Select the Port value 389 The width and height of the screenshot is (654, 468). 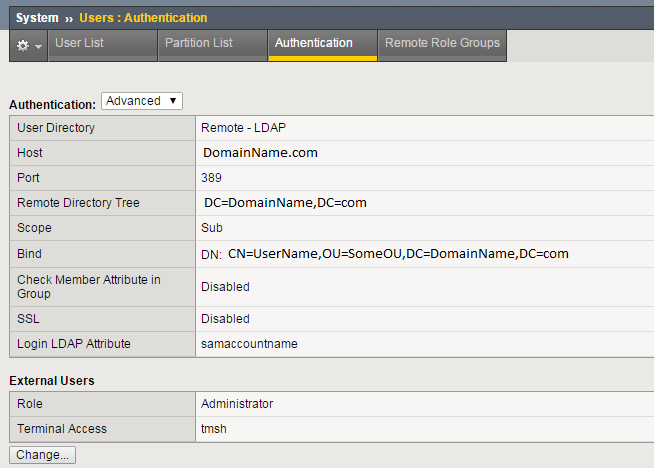(211, 178)
